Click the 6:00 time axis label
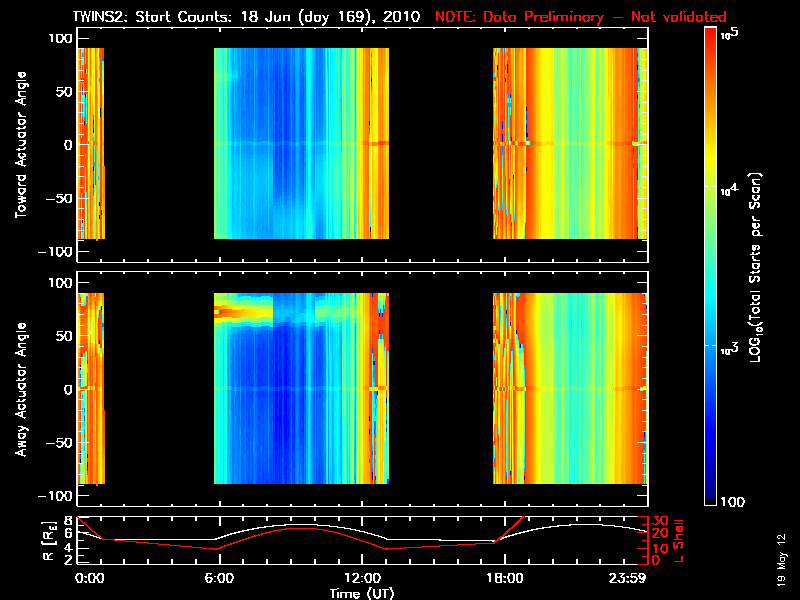This screenshot has width=800, height=600. (x=219, y=578)
